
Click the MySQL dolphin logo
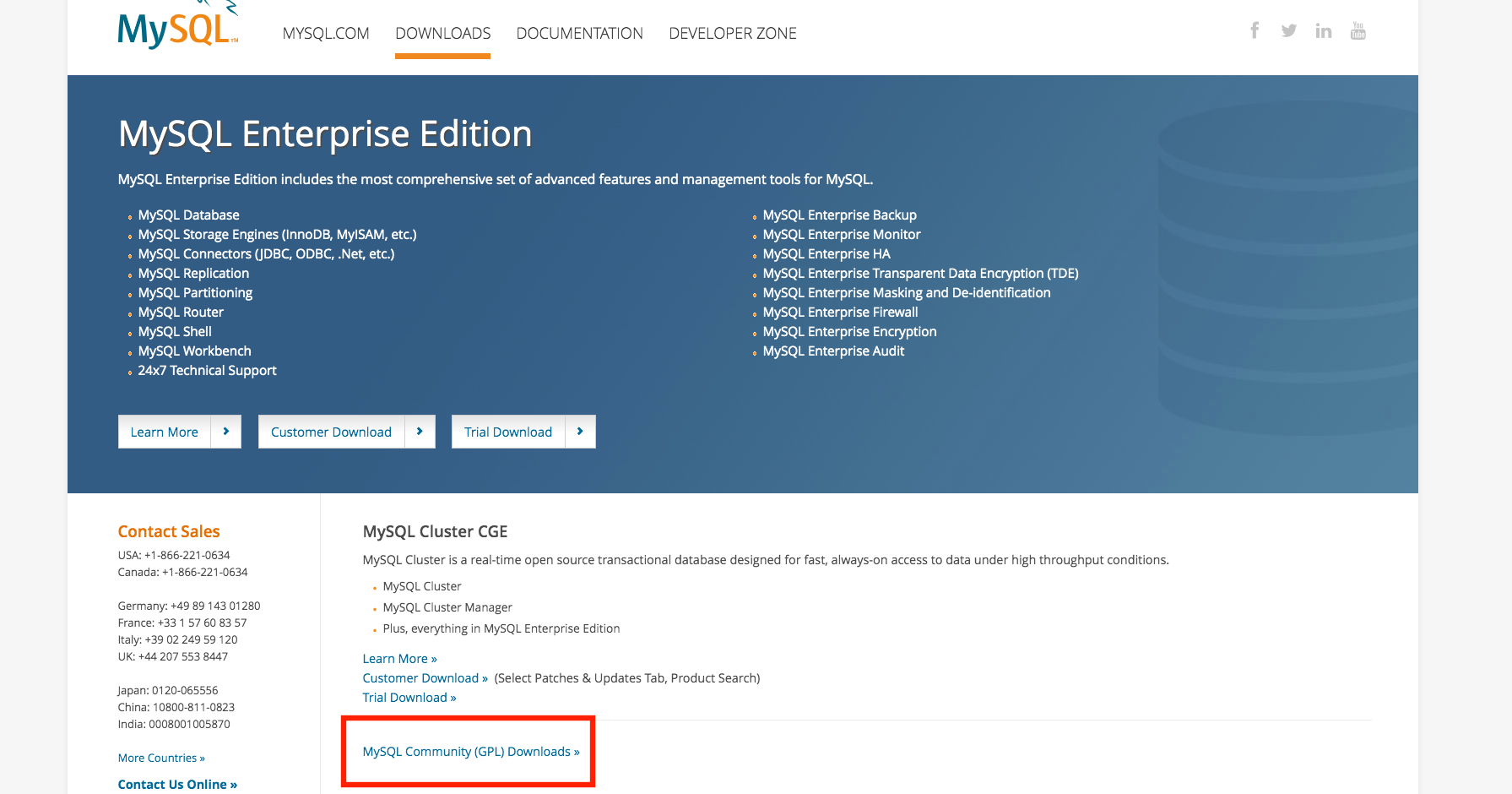178,25
